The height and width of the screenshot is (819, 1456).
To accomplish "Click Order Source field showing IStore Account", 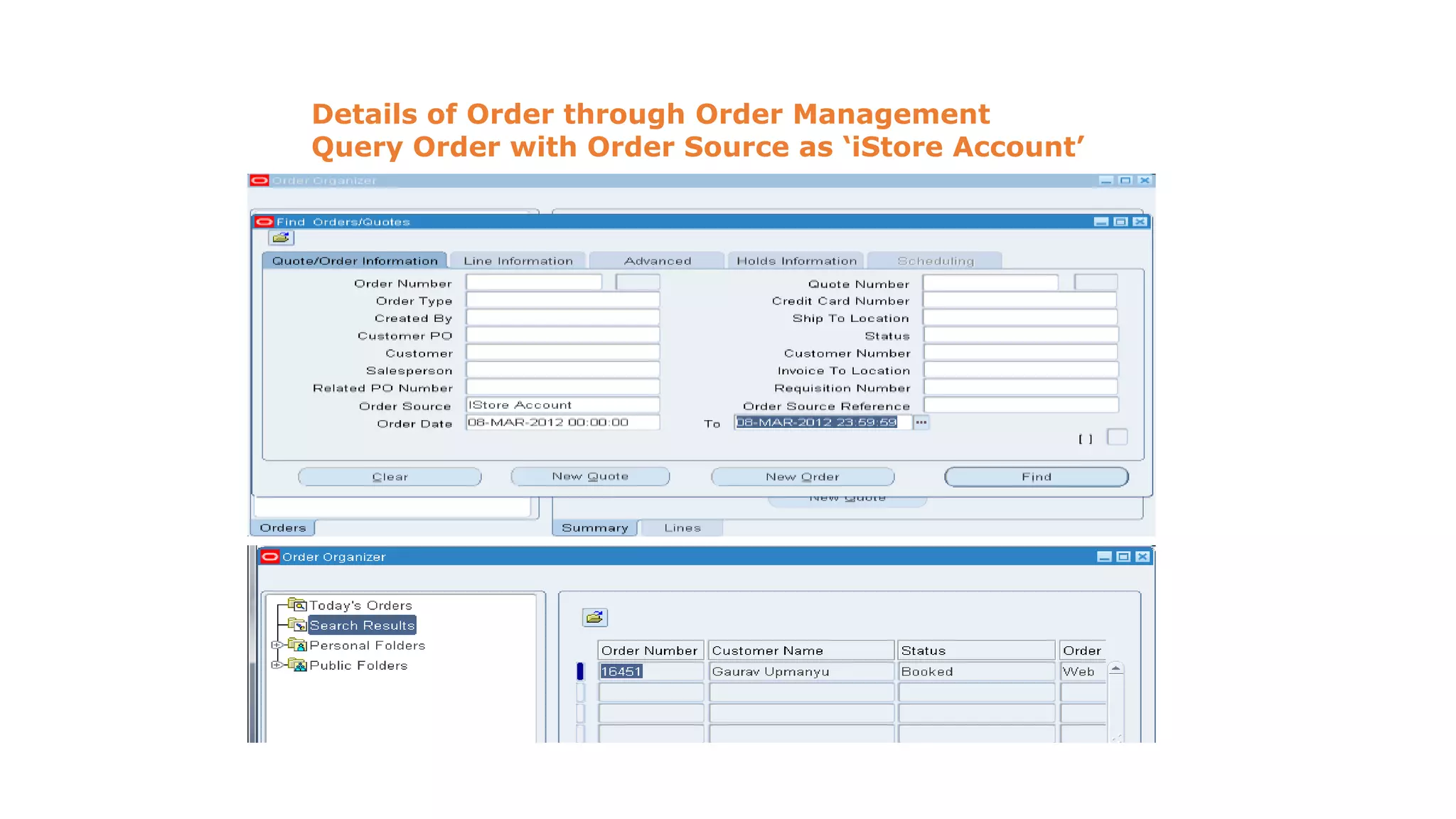I will pos(563,405).
